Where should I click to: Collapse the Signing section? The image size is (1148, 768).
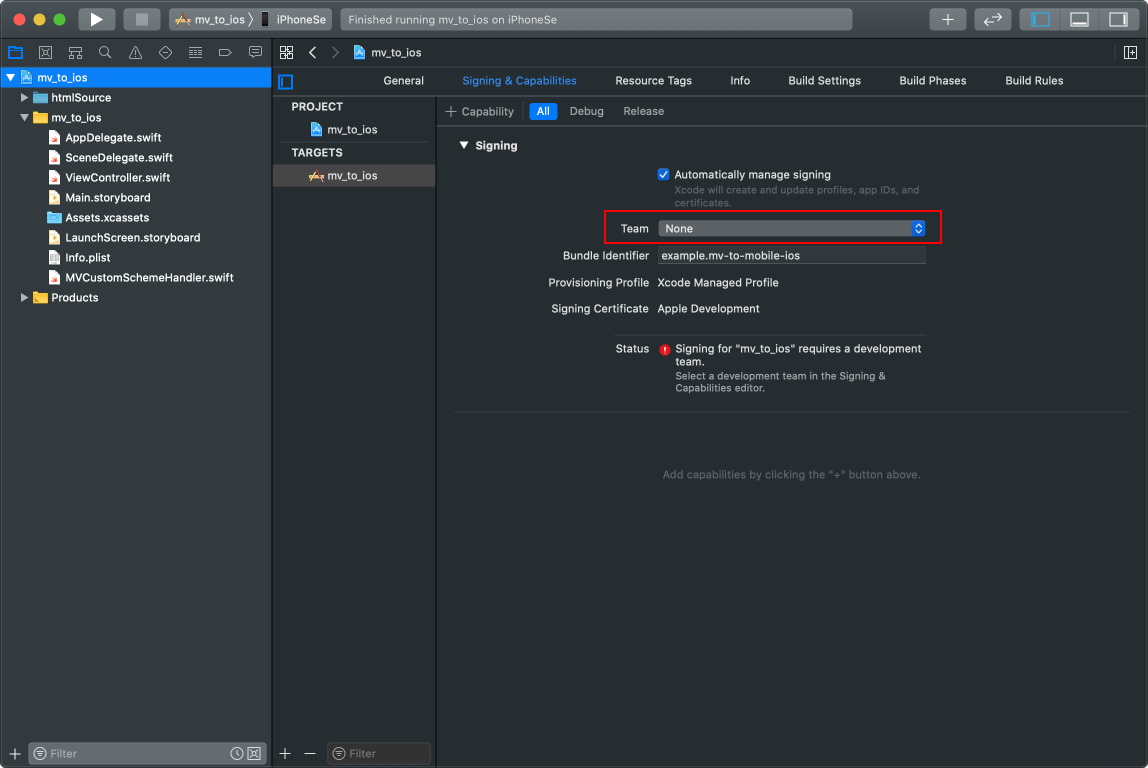(463, 145)
